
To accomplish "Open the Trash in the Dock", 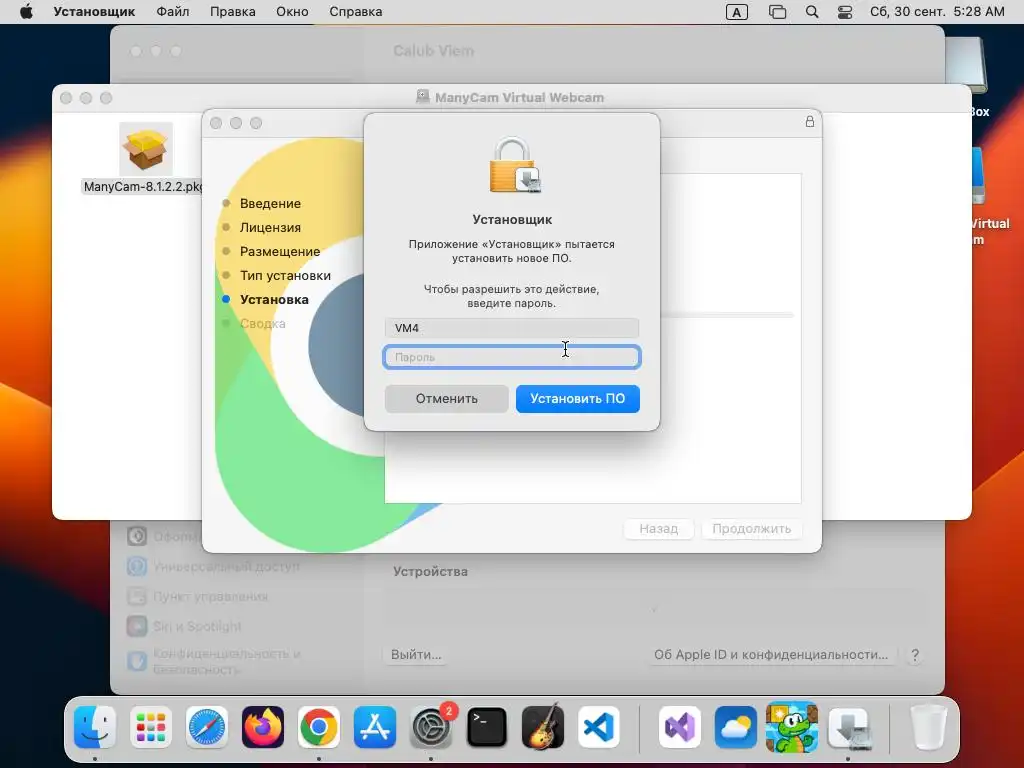I will pyautogui.click(x=928, y=727).
